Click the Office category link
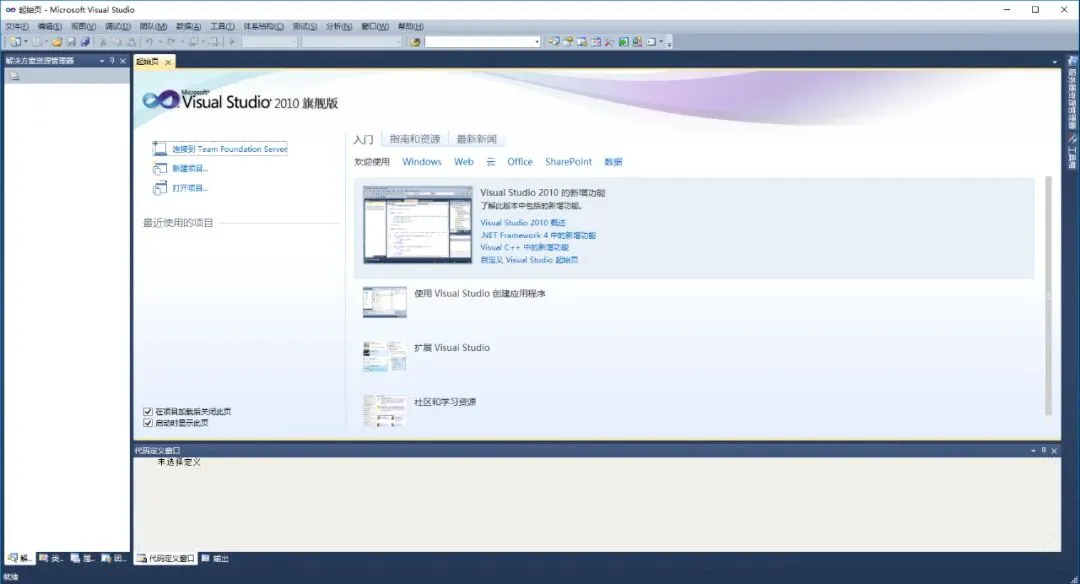This screenshot has height=584, width=1080. pyautogui.click(x=520, y=161)
